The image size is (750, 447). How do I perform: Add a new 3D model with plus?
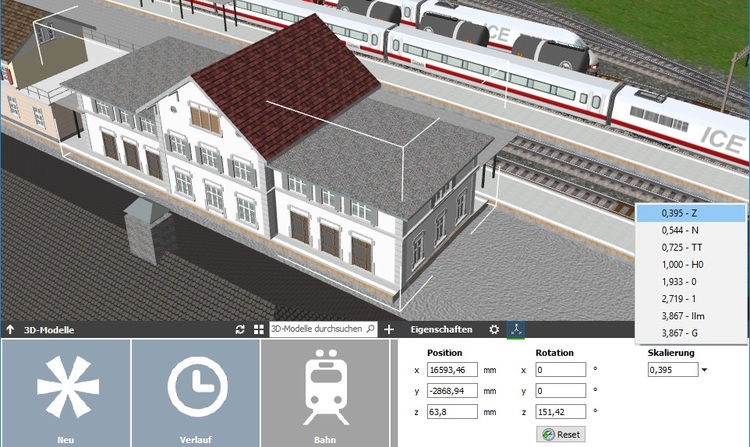(389, 329)
